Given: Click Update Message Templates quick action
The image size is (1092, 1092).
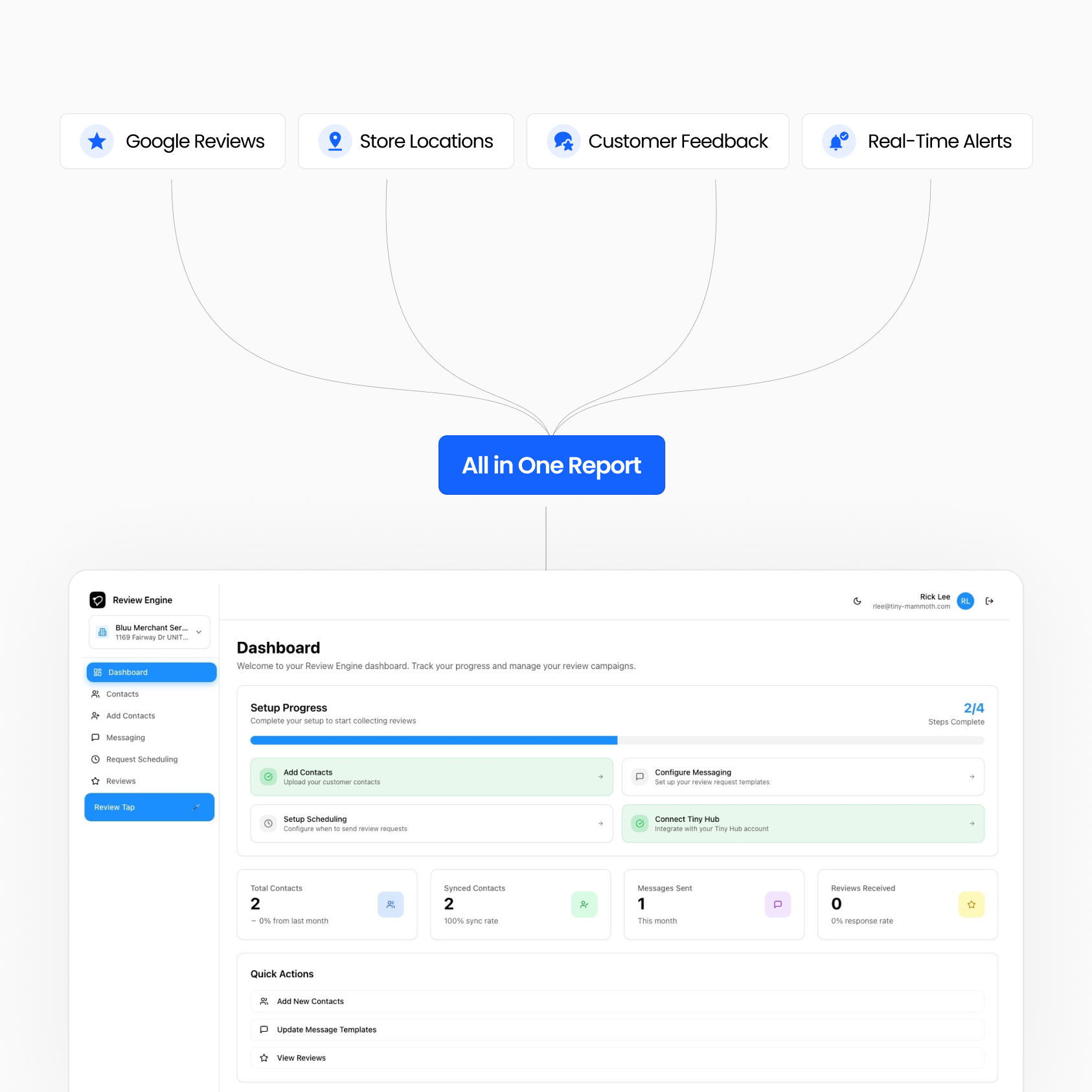Looking at the screenshot, I should coord(617,1030).
